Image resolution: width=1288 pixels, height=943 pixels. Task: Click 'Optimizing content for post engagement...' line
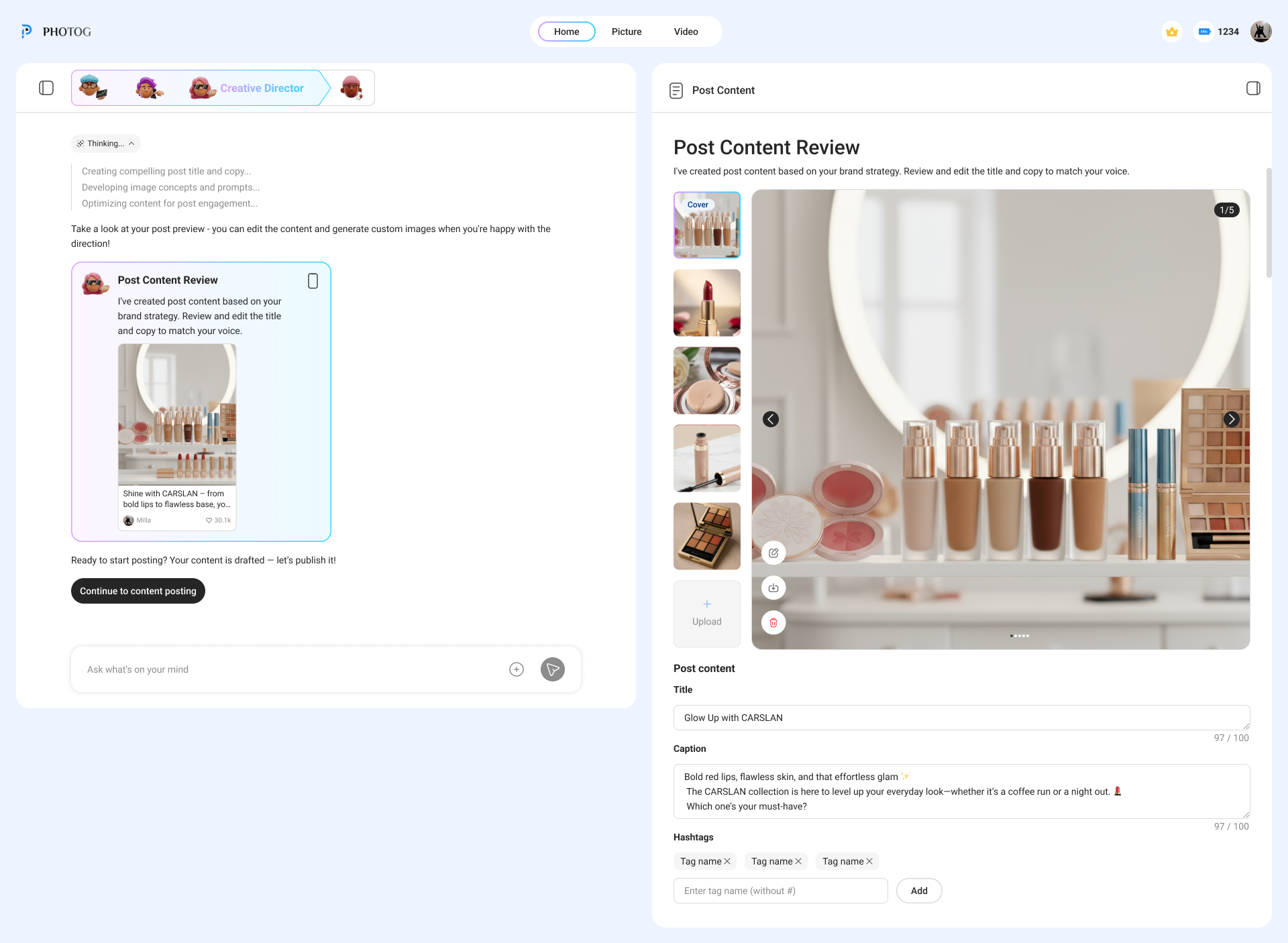pos(170,203)
